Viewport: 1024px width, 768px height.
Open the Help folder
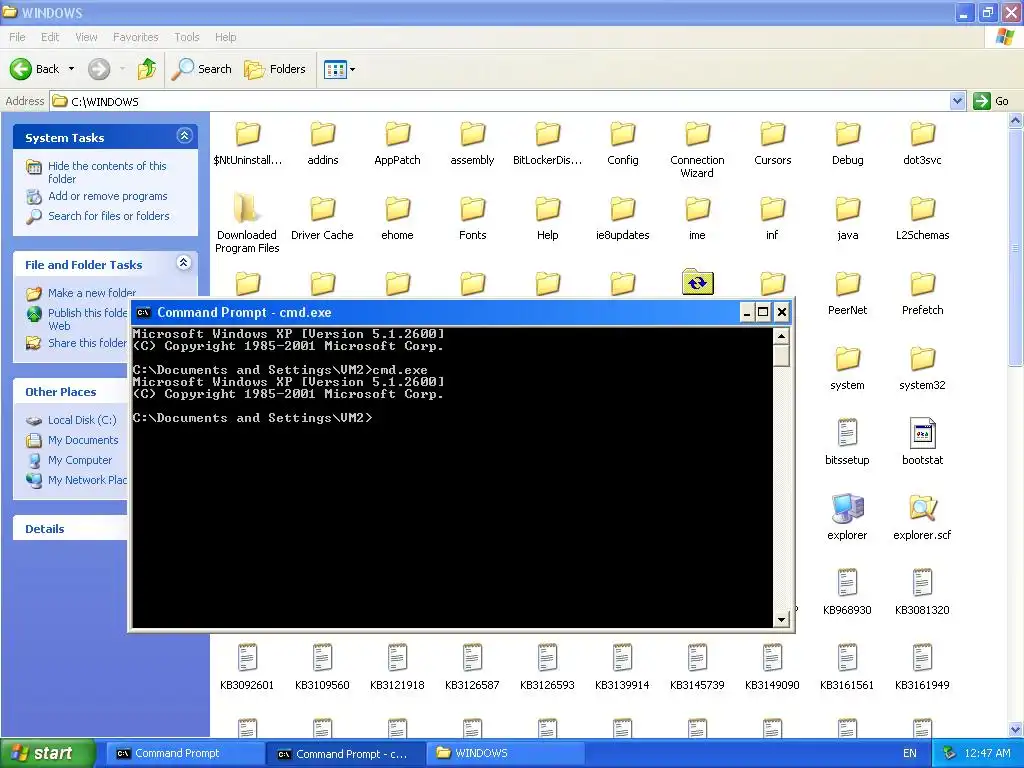[x=547, y=218]
